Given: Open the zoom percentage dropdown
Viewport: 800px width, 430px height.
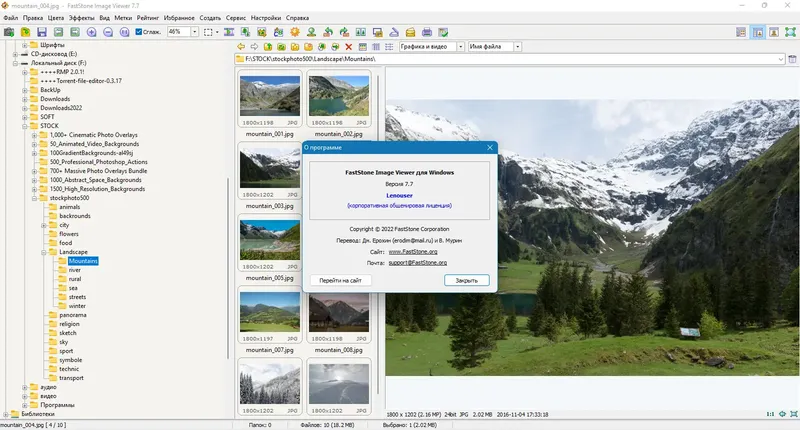Looking at the screenshot, I should 194,32.
